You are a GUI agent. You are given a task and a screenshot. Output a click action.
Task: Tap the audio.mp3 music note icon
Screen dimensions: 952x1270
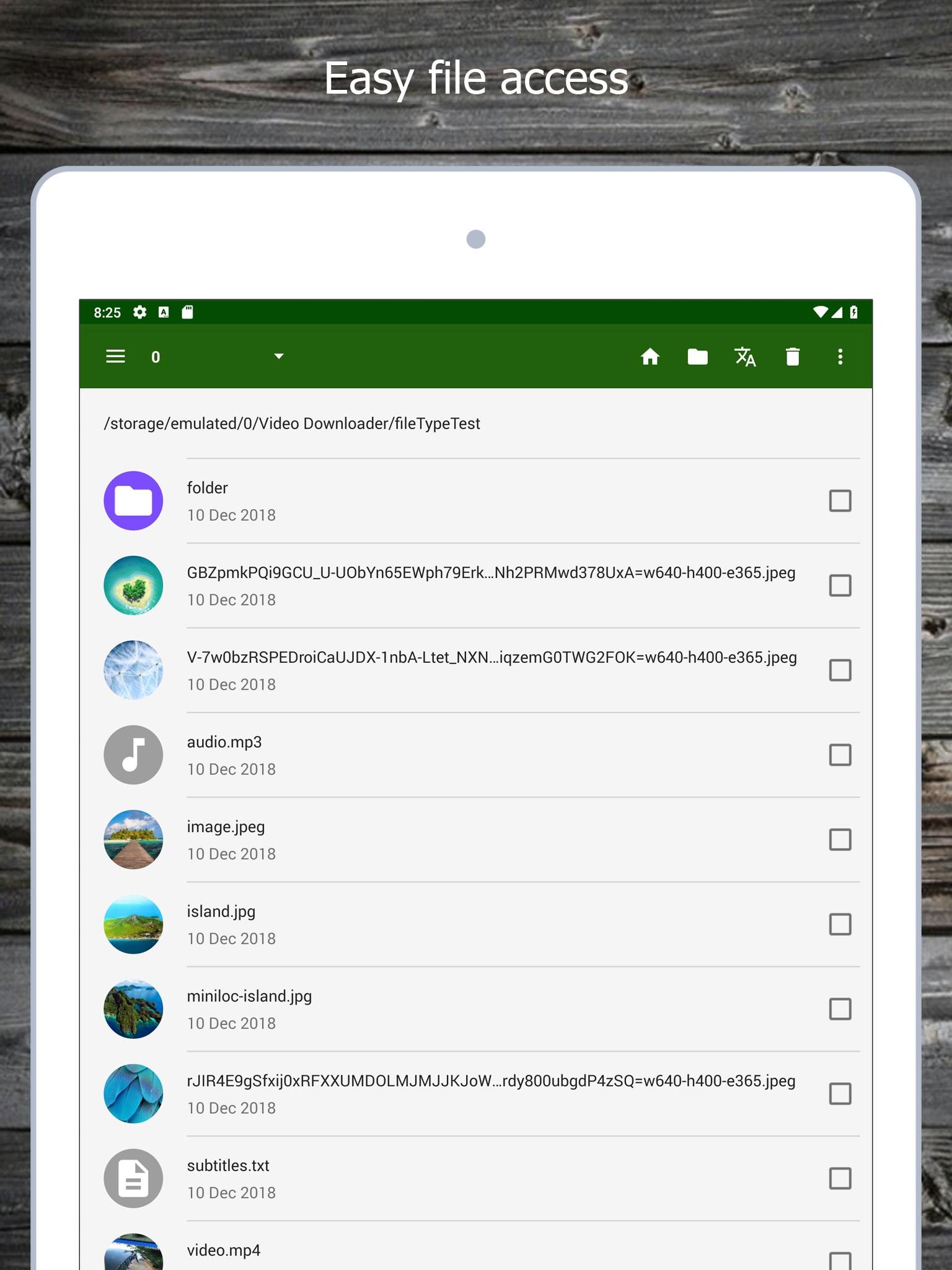(133, 755)
